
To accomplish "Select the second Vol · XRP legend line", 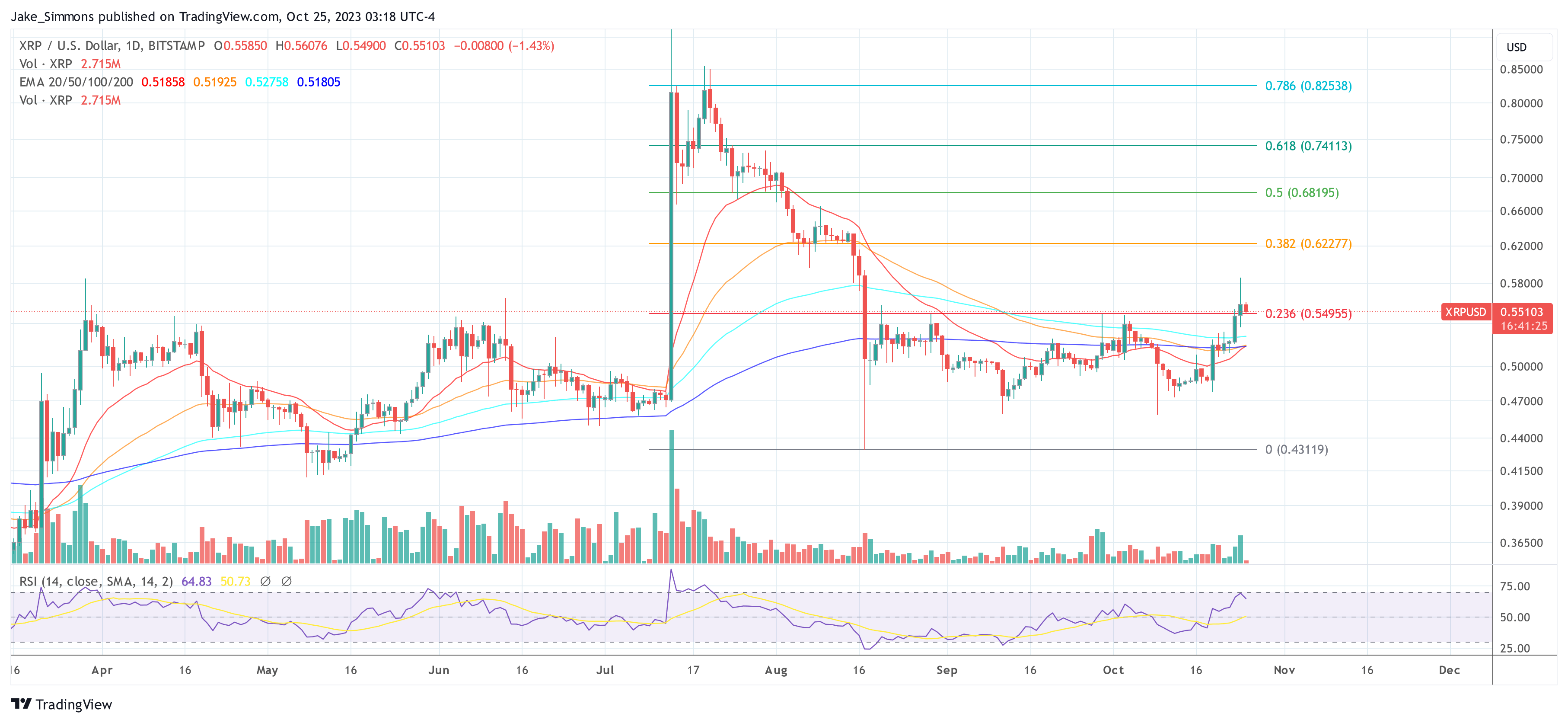I will coord(70,100).
